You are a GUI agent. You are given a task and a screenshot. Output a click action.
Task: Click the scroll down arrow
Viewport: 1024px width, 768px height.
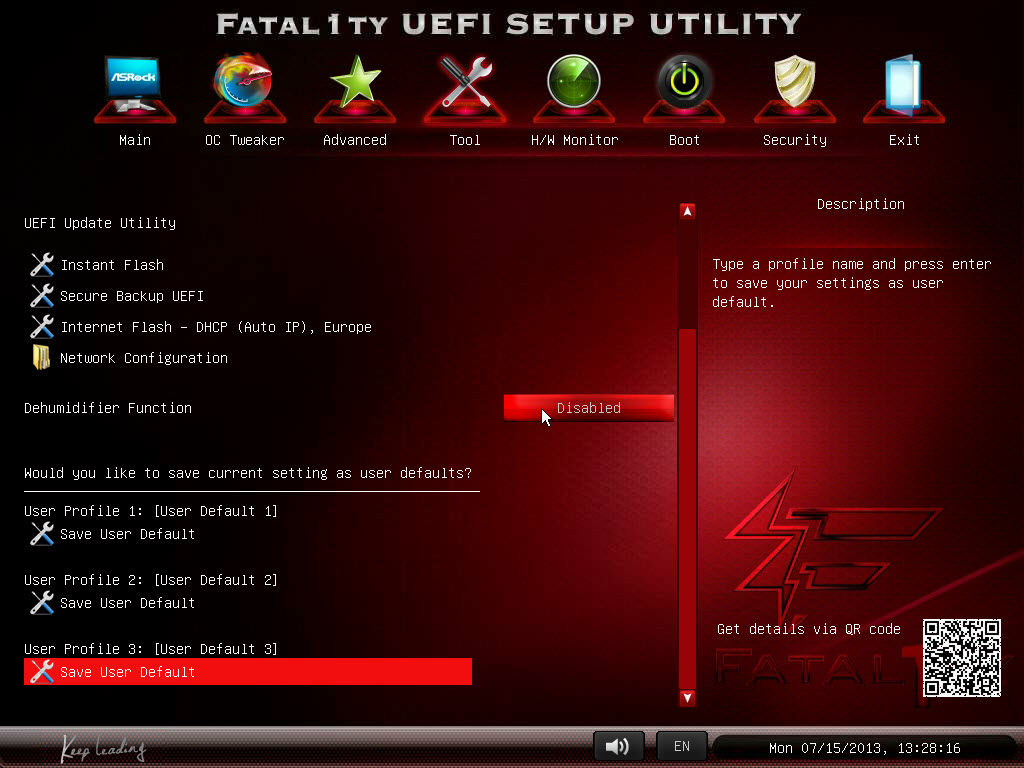coord(687,697)
